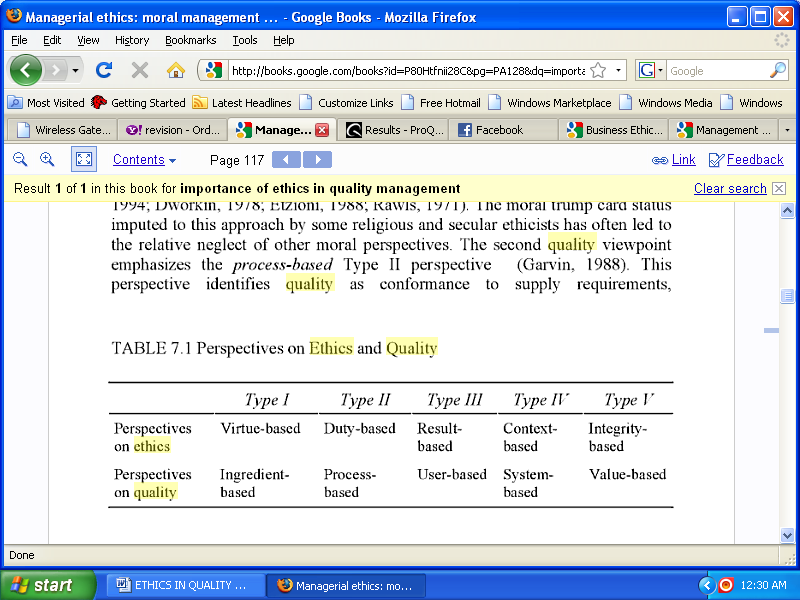The width and height of the screenshot is (800, 600).
Task: Open the Help menu
Action: tap(284, 40)
